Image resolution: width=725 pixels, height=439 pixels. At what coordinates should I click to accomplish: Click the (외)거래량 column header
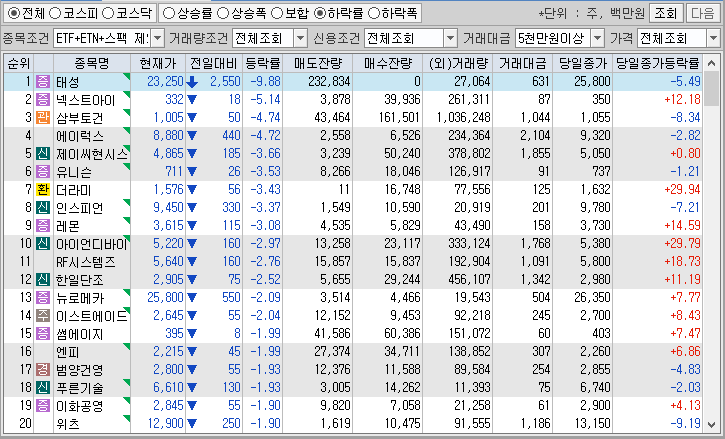[x=458, y=63]
